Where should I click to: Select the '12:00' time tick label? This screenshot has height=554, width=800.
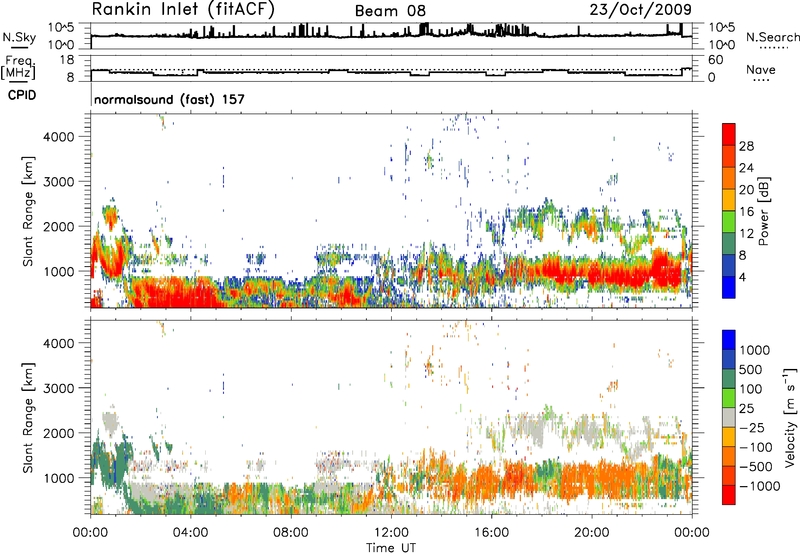tap(391, 533)
